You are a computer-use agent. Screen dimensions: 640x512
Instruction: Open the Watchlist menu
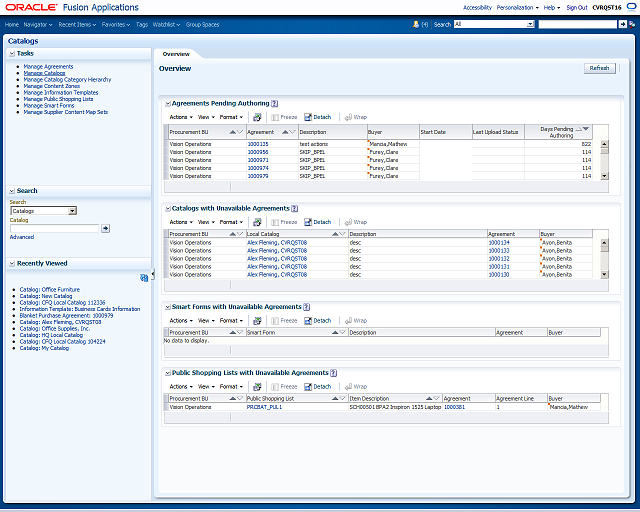166,24
